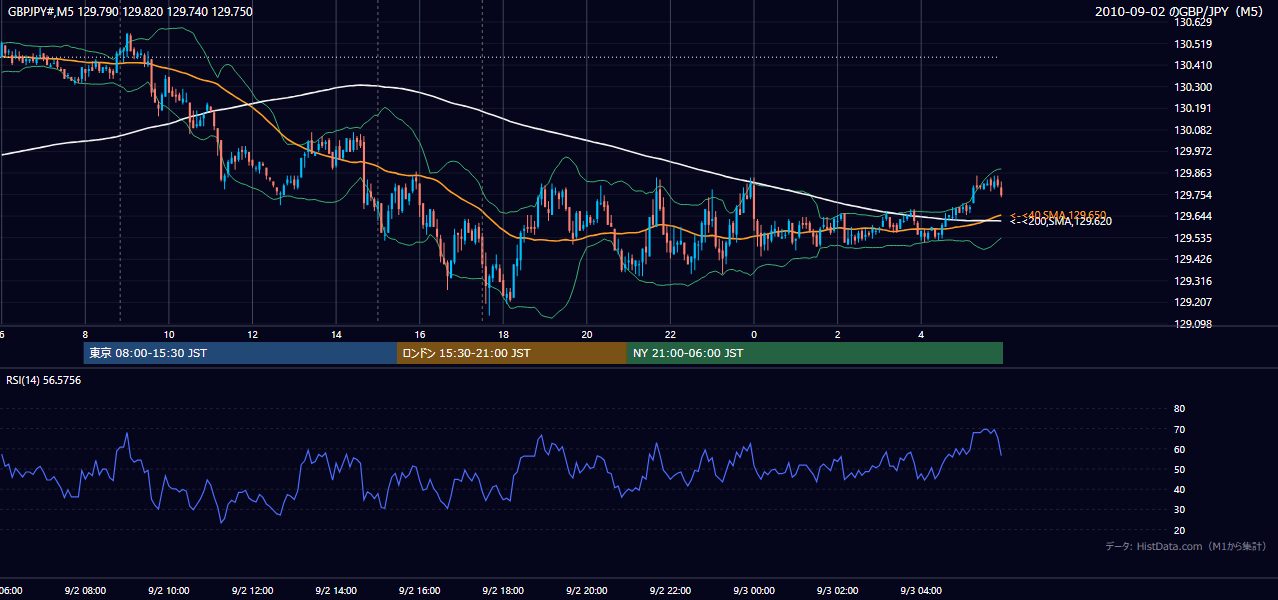Click the bottom time label 9/2 12:00

click(252, 590)
